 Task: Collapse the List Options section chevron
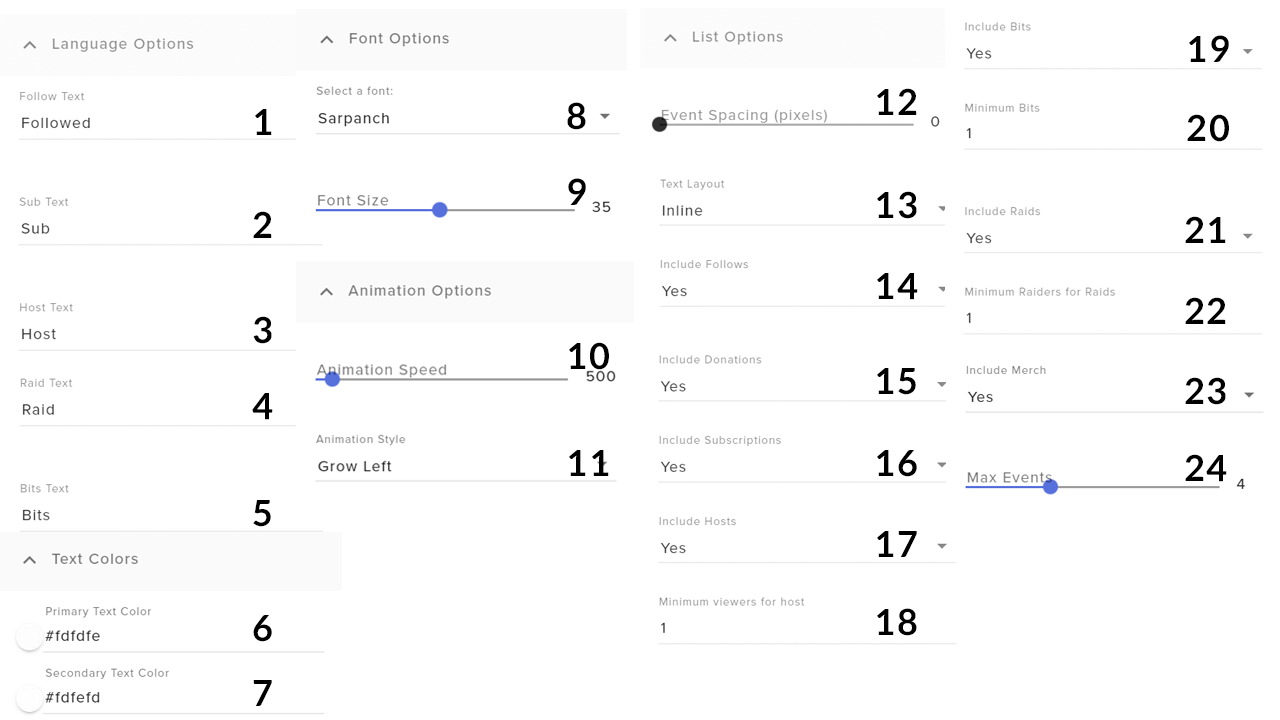[670, 37]
